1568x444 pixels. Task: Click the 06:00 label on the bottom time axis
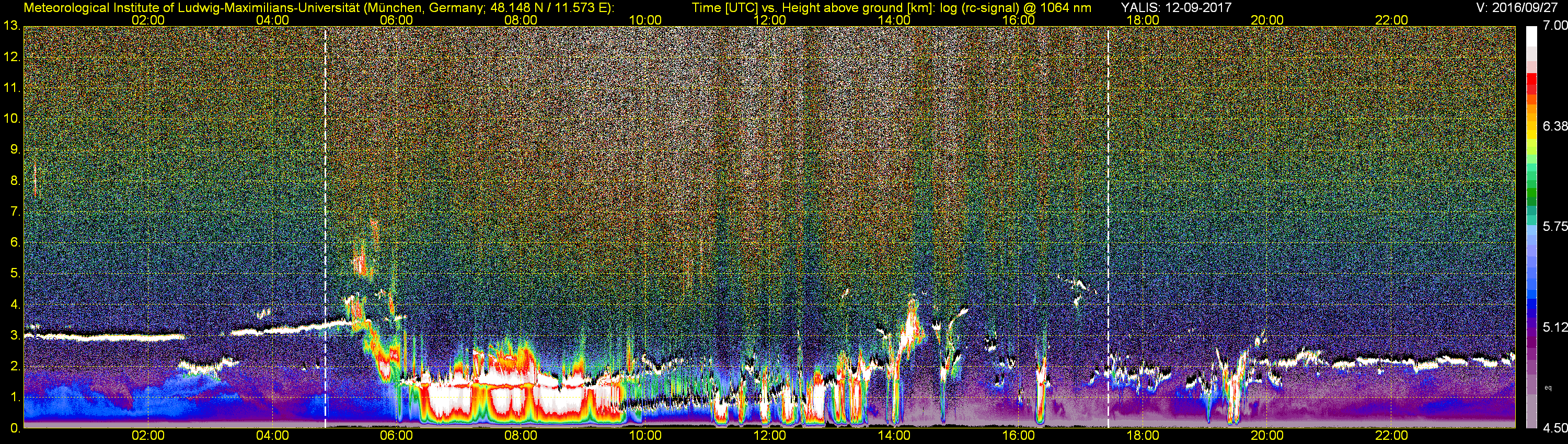[x=396, y=436]
